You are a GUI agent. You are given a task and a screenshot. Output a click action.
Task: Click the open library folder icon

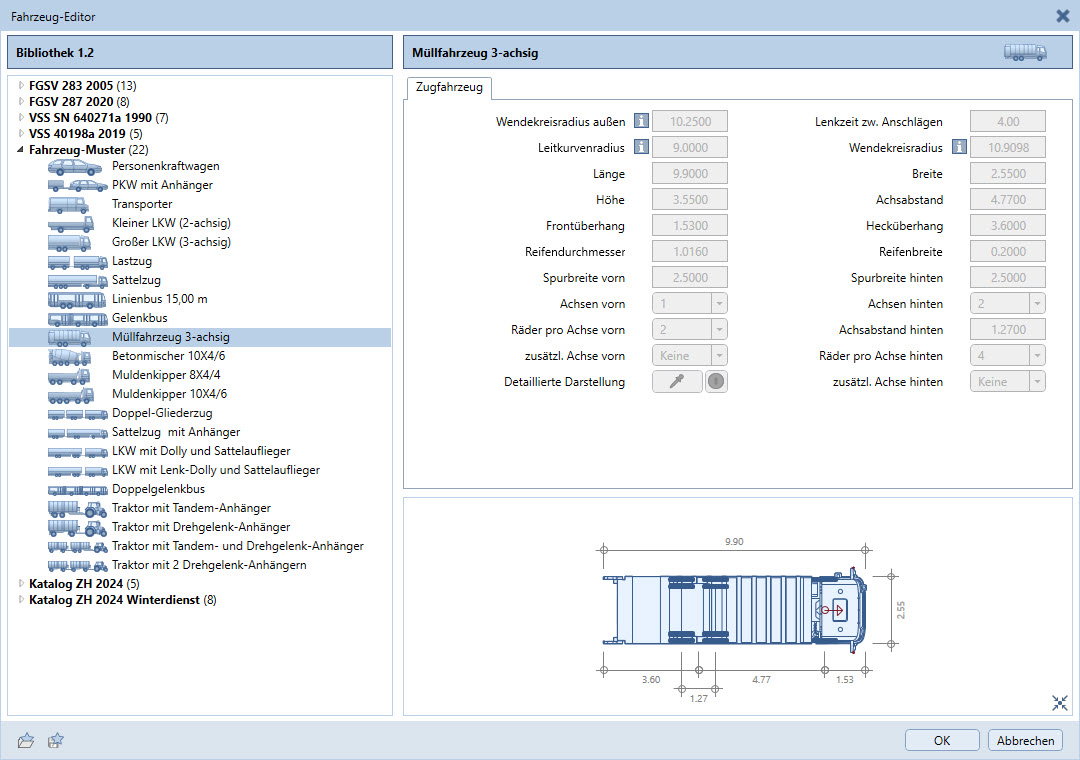tap(27, 741)
